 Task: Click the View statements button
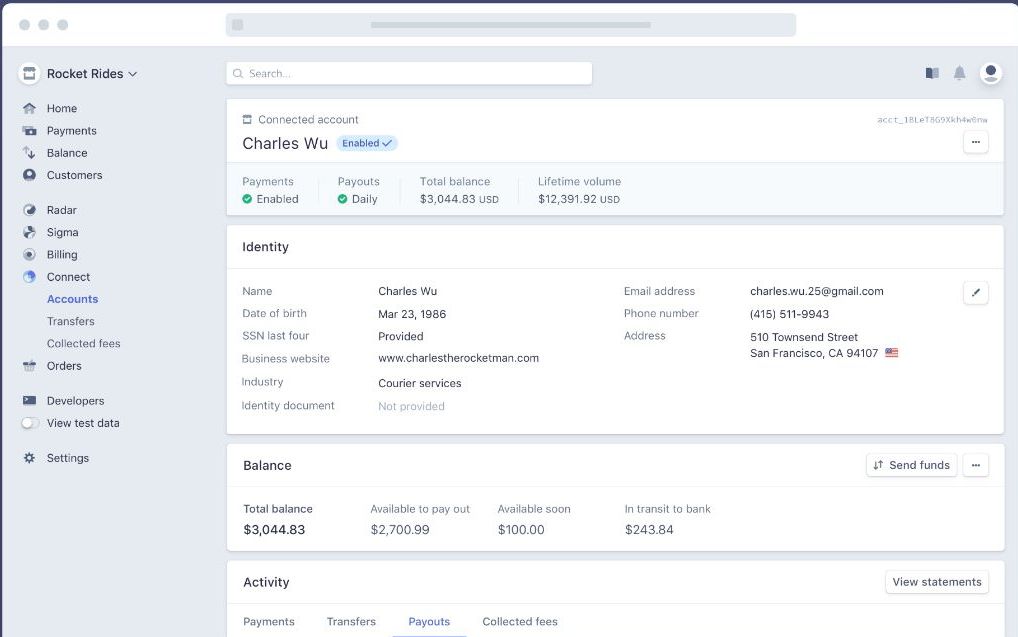[936, 582]
